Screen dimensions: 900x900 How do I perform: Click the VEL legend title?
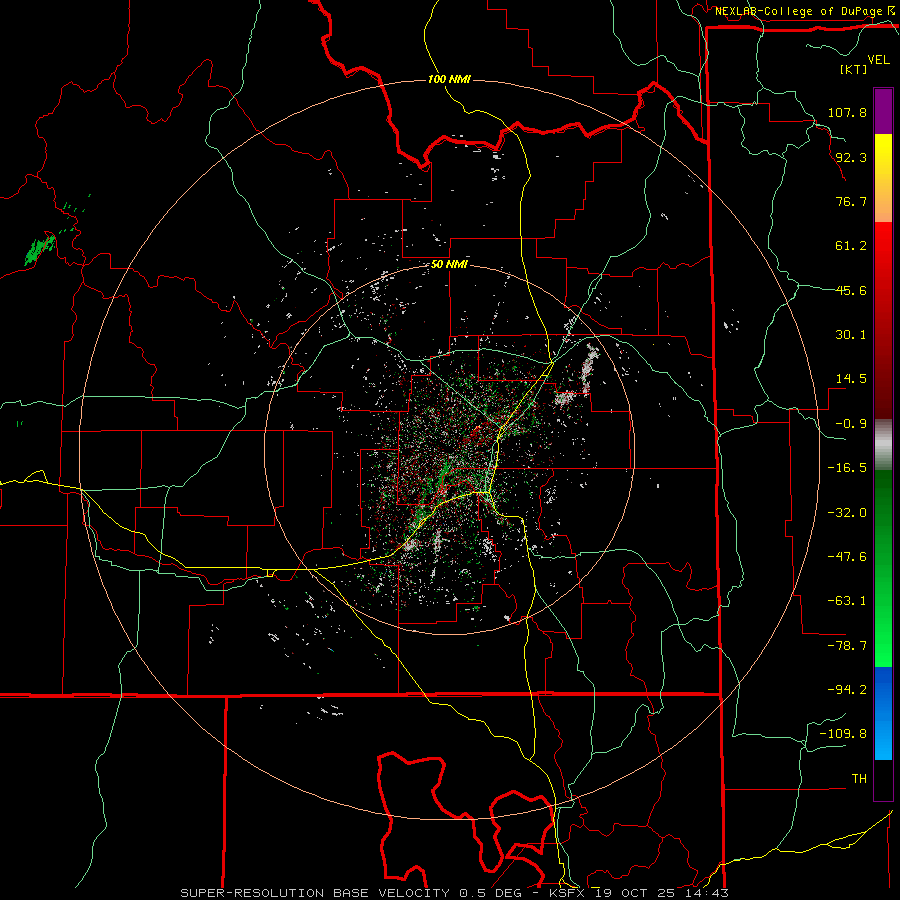click(878, 59)
